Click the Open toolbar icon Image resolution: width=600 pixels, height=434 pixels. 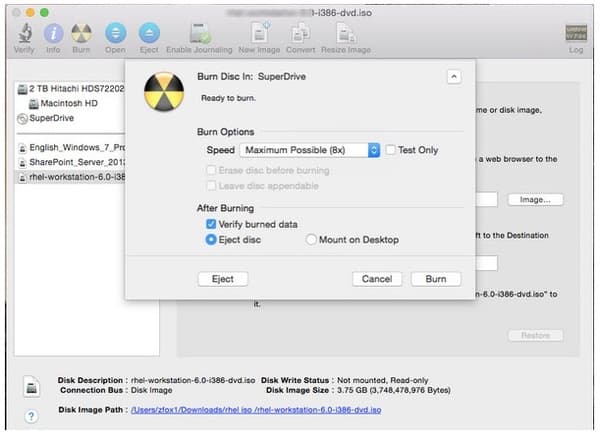116,33
